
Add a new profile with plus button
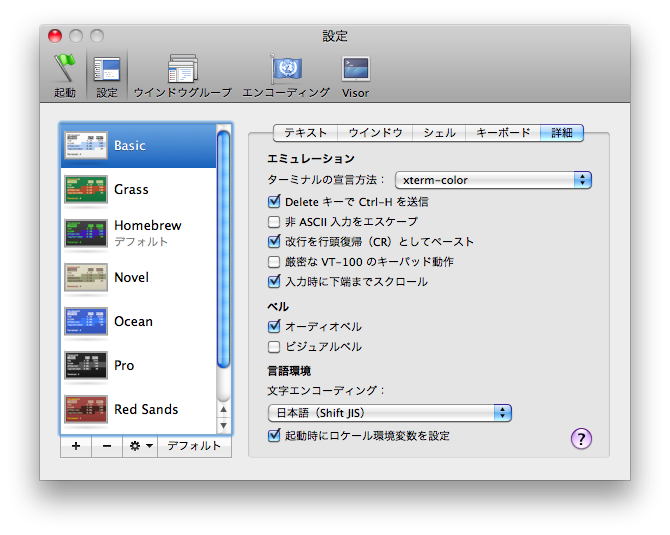pos(76,446)
